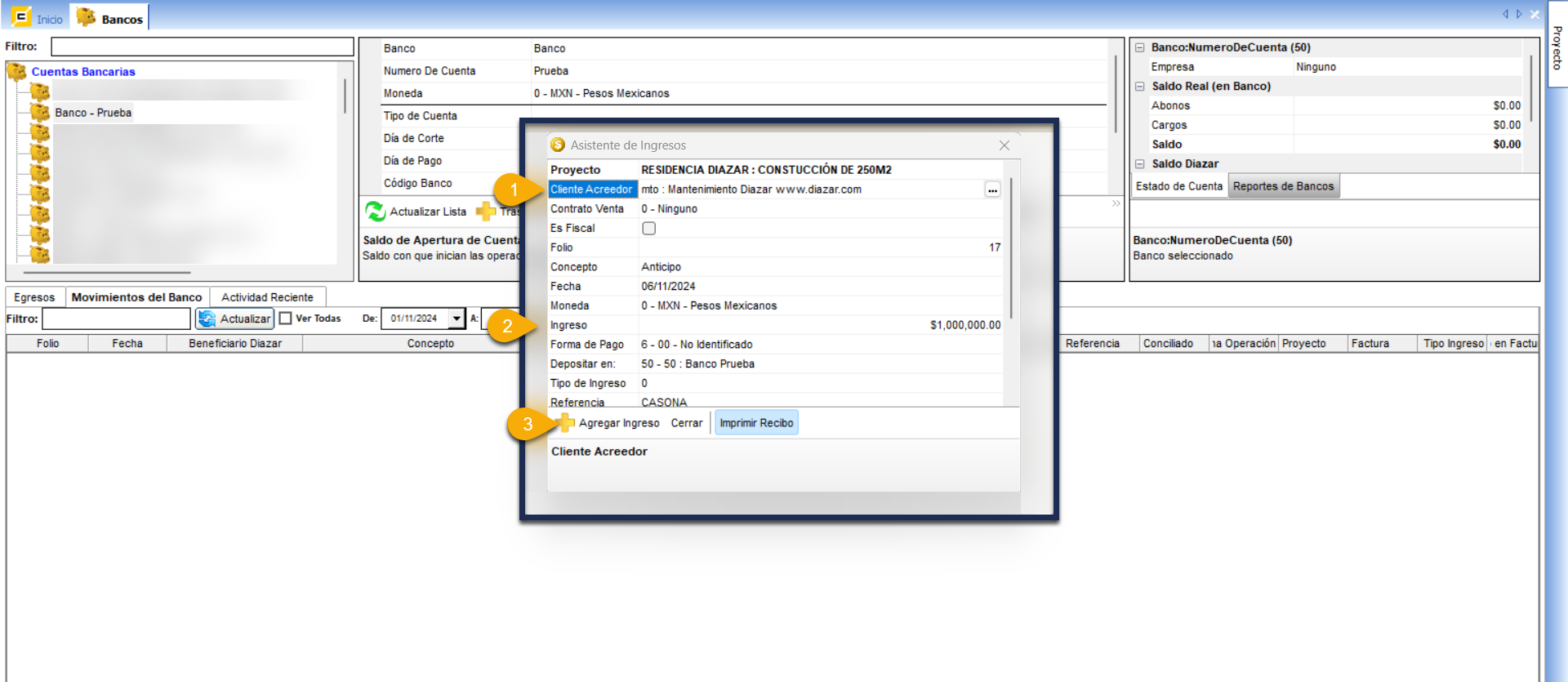Collapse the Saldo Diazar section
Screen dimensions: 1568x682
point(1139,164)
